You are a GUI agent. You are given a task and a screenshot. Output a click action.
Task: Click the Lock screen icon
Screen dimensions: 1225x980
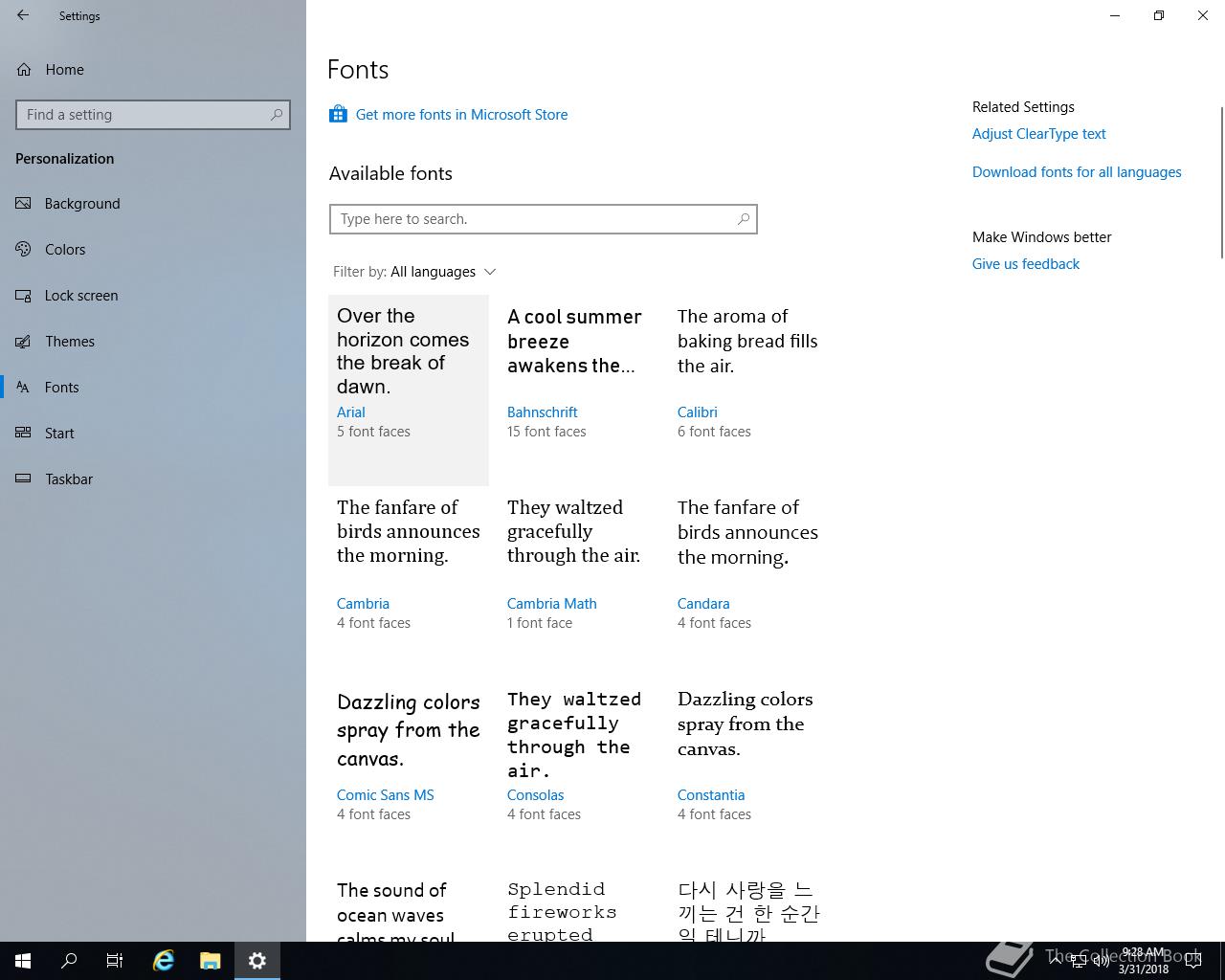pos(24,295)
